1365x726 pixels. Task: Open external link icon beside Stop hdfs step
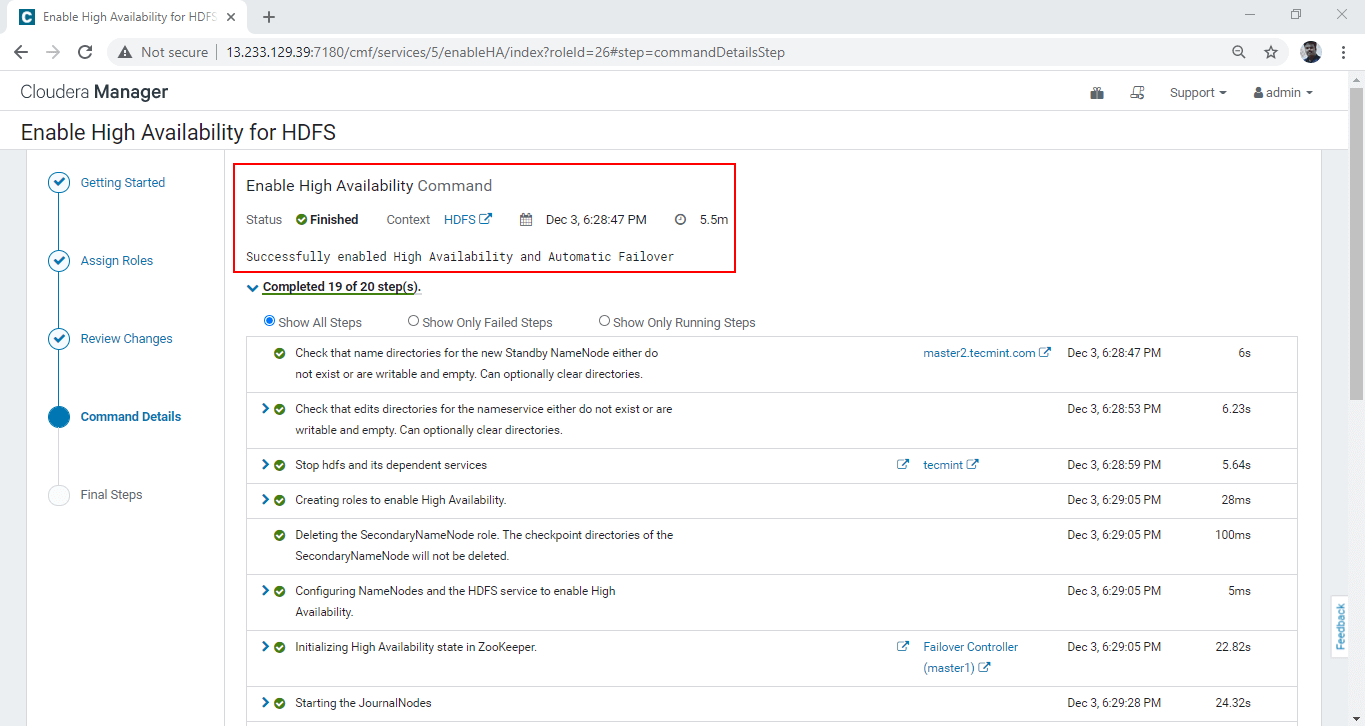[x=903, y=464]
